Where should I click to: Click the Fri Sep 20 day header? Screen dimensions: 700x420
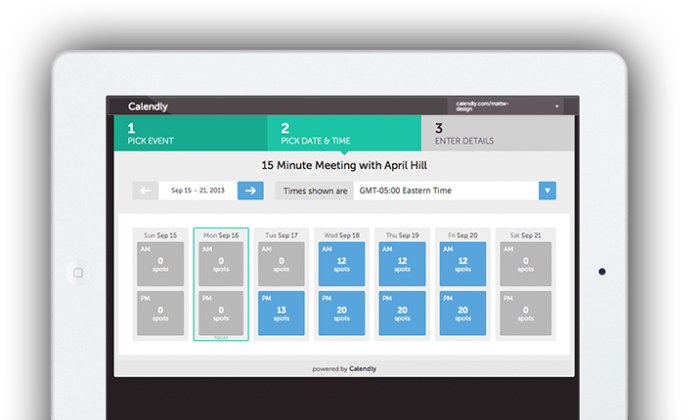tap(463, 235)
